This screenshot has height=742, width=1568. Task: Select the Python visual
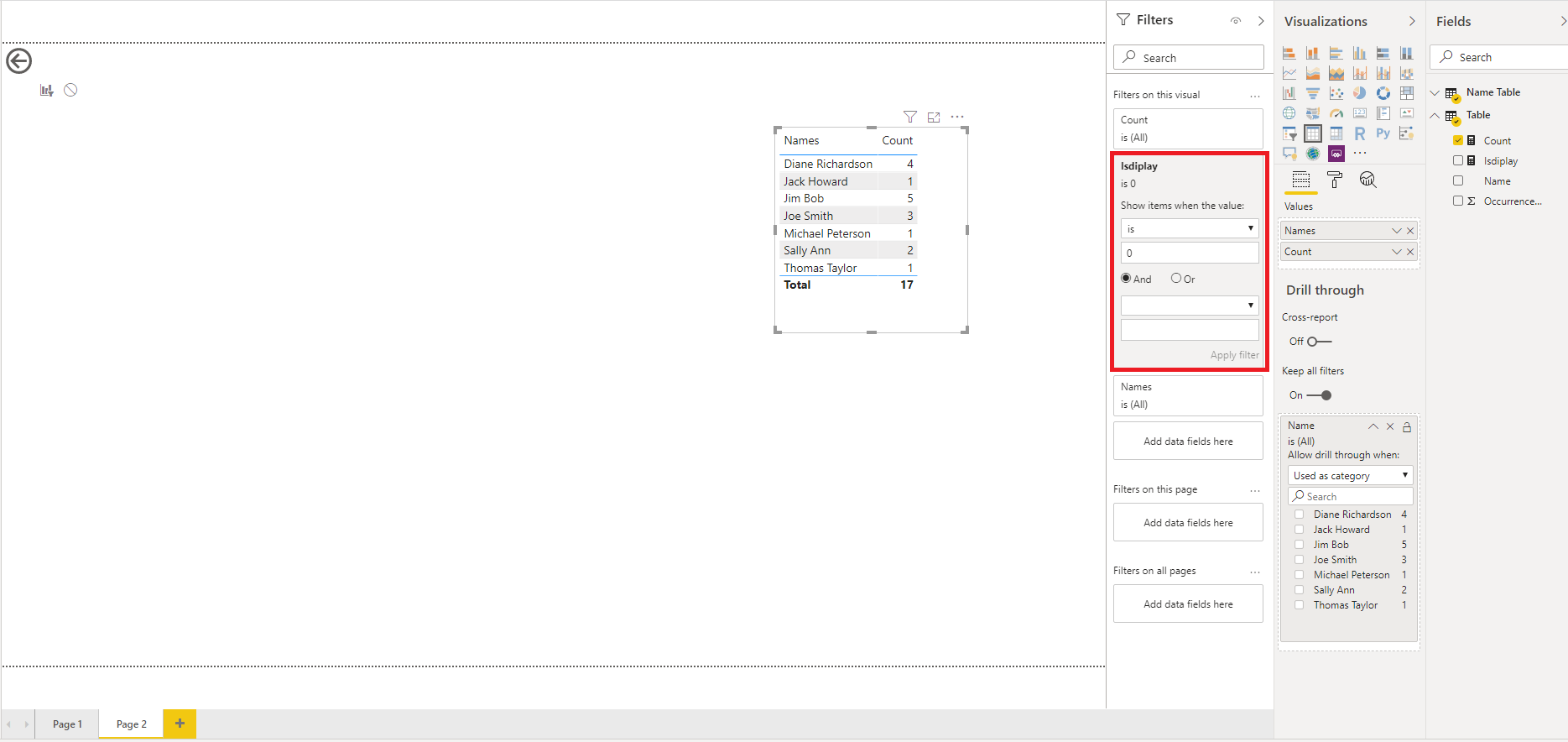1383,133
